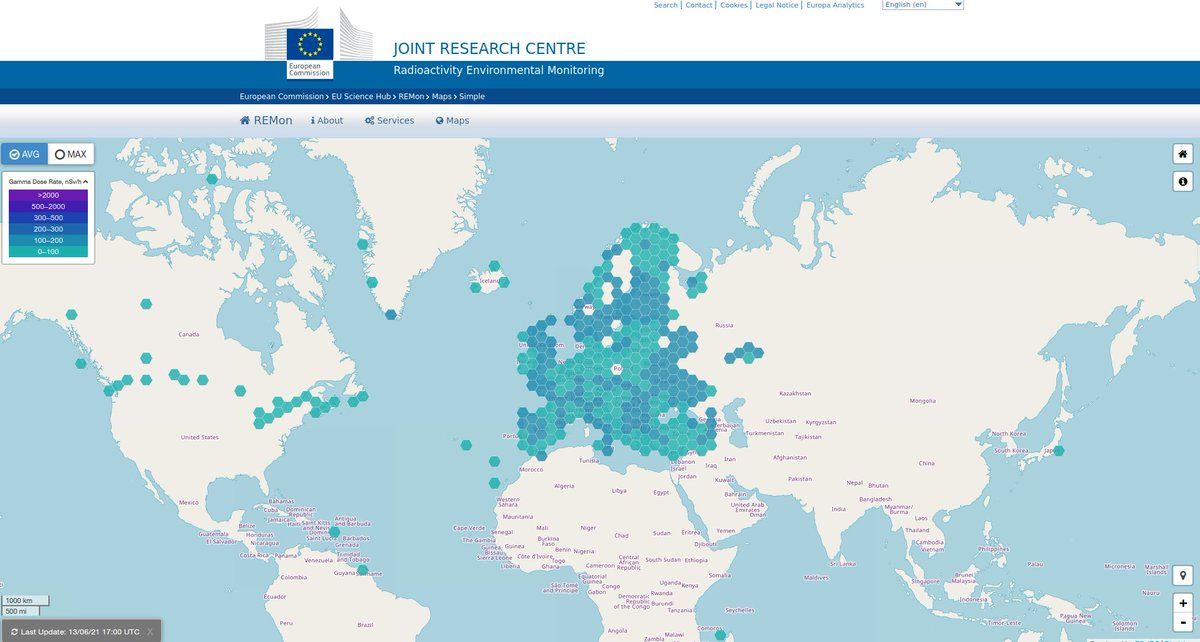Click the 500–2000 legend color band
This screenshot has height=642, width=1200.
pos(48,206)
